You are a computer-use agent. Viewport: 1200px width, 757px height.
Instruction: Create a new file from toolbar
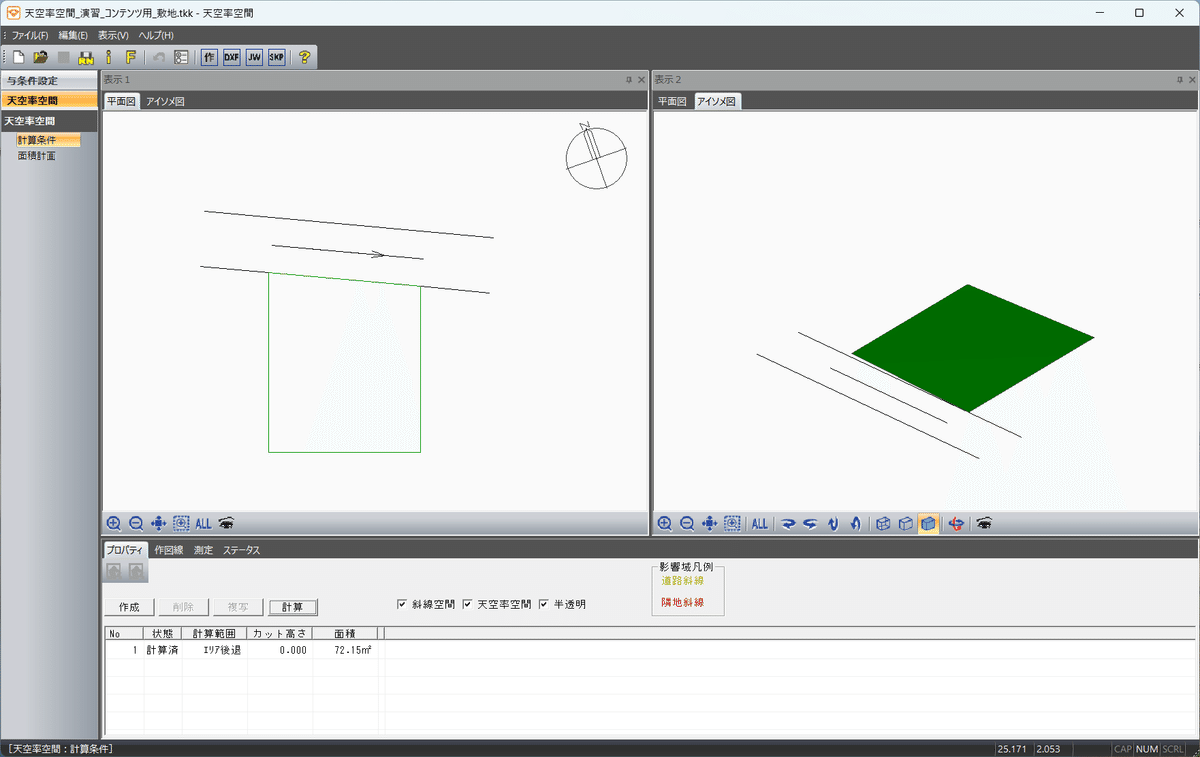tap(18, 57)
